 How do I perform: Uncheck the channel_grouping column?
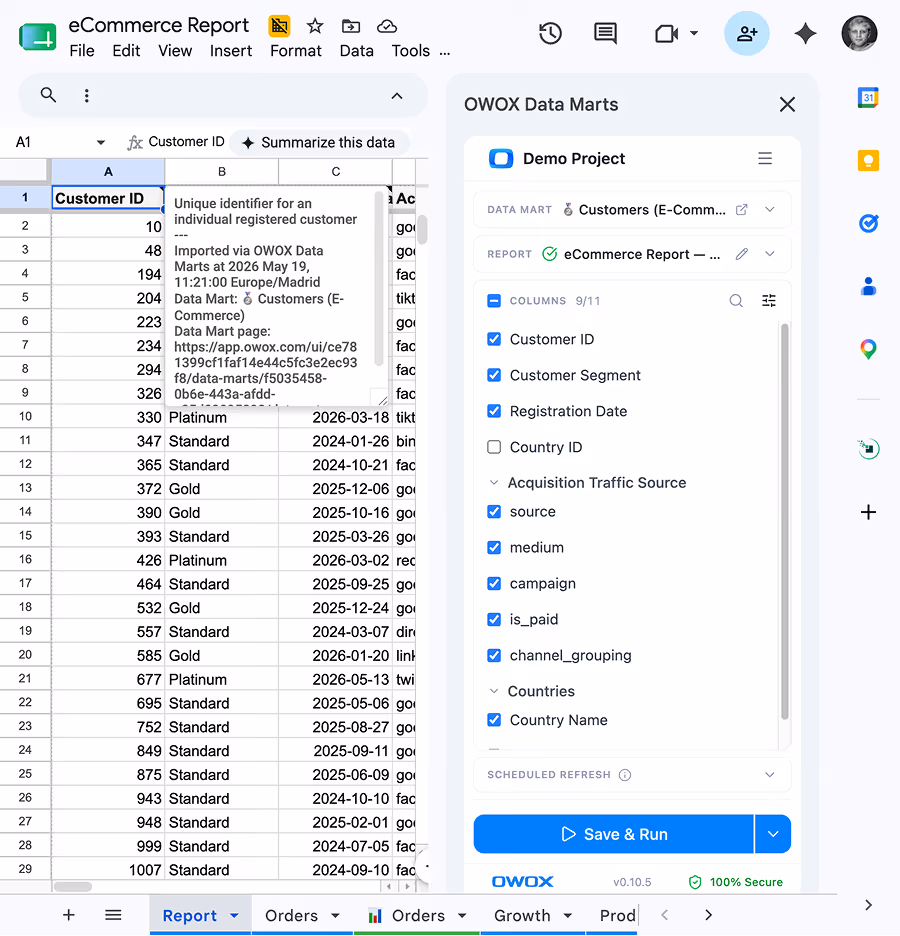click(x=494, y=655)
